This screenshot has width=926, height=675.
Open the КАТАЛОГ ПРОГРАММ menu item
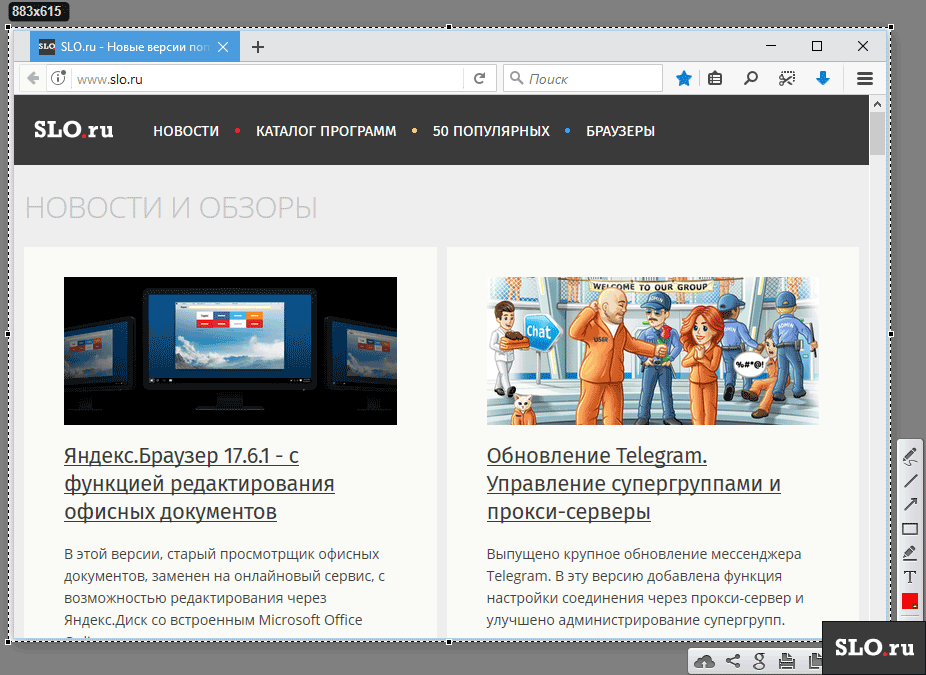click(x=326, y=131)
